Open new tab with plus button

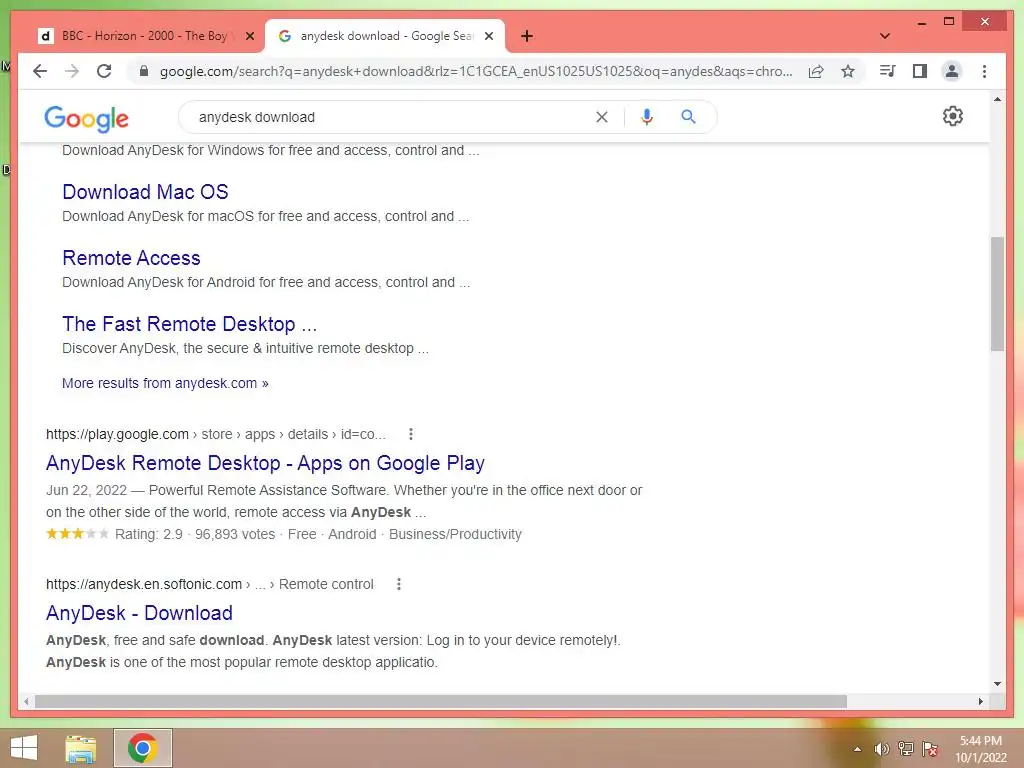[x=526, y=36]
